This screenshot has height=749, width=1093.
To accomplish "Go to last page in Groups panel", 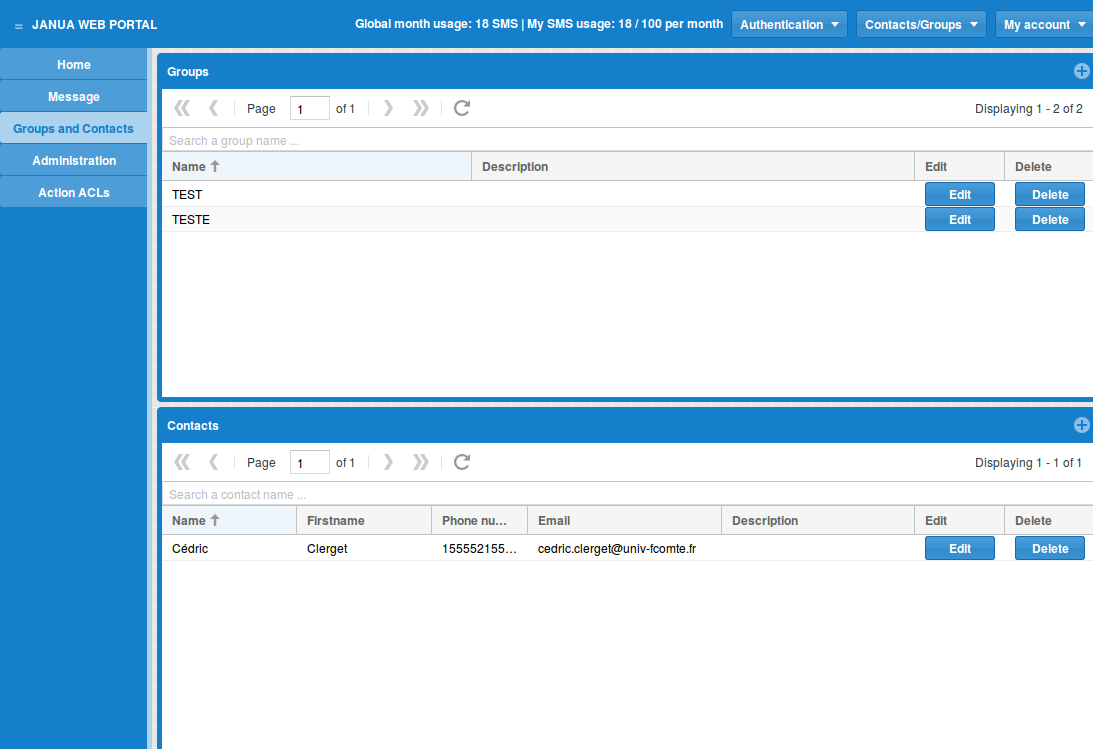I will pyautogui.click(x=420, y=108).
